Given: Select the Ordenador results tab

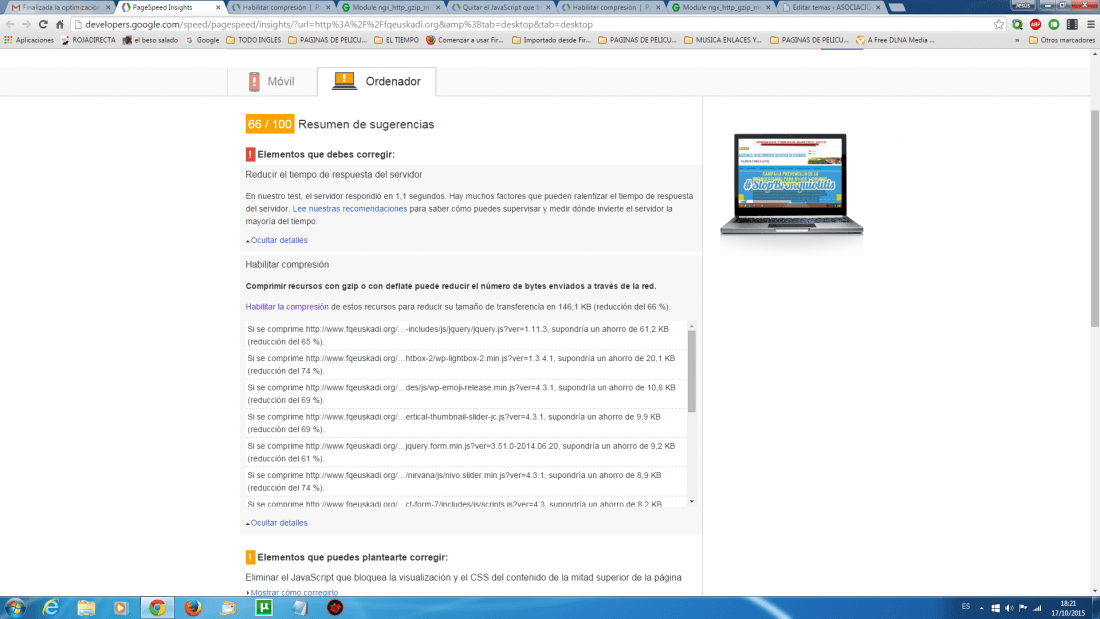Looking at the screenshot, I should tap(377, 81).
